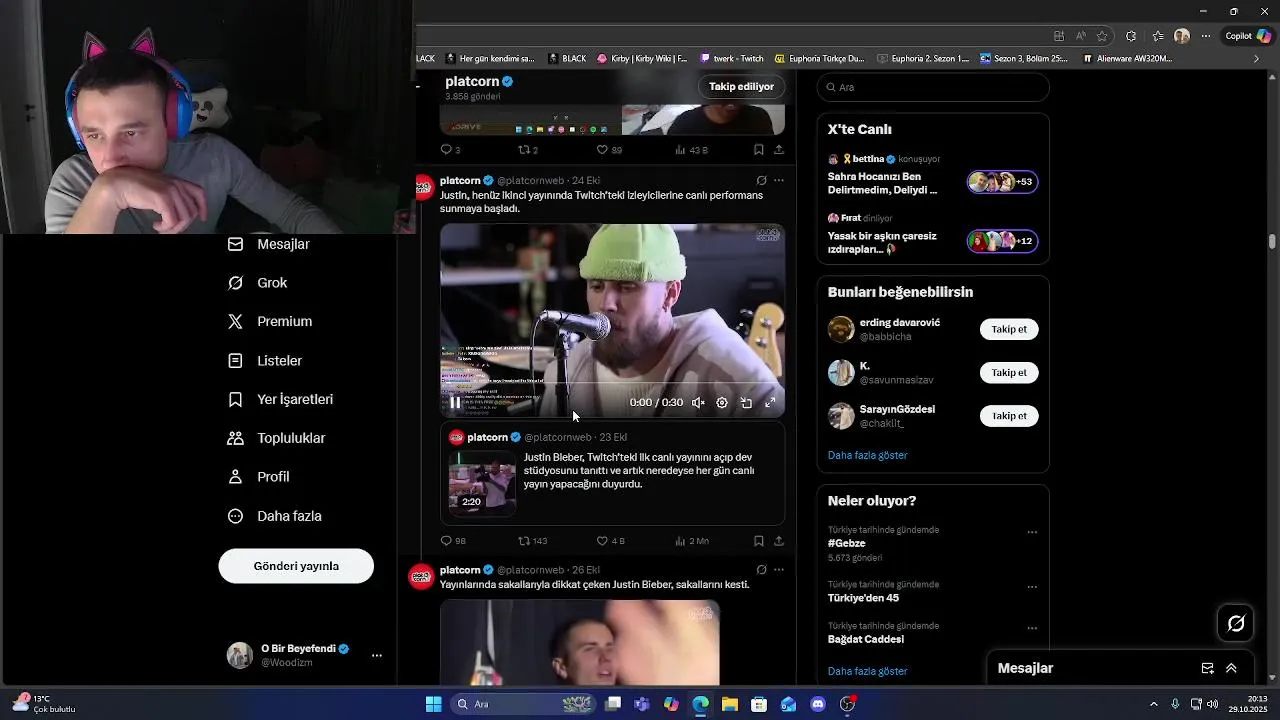The width and height of the screenshot is (1280, 720).
Task: Open more options for #Gebze trend
Action: pyautogui.click(x=1032, y=533)
